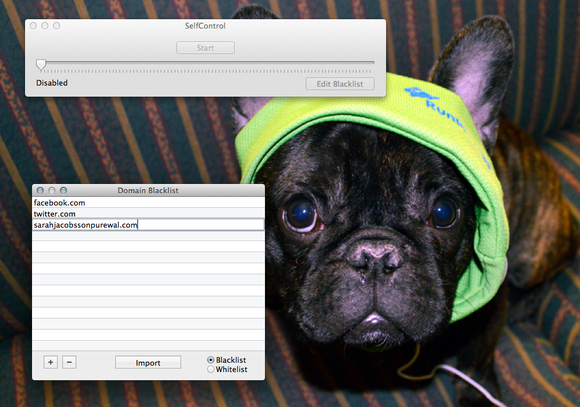
Task: Click the SelfControl window title text
Action: click(x=205, y=26)
